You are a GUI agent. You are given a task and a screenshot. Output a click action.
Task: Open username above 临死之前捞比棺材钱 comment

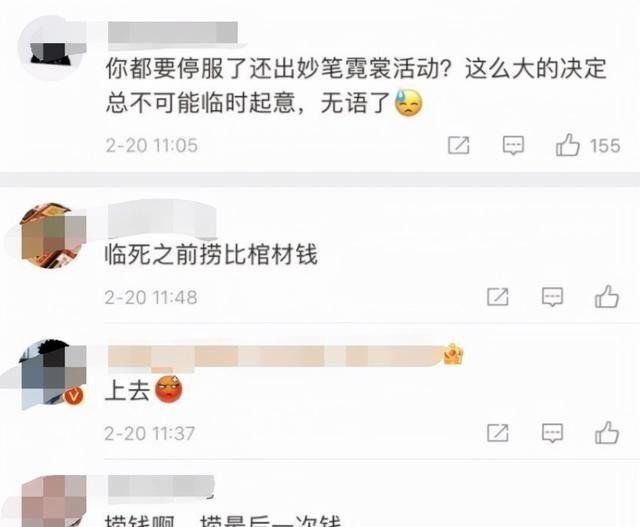161,219
